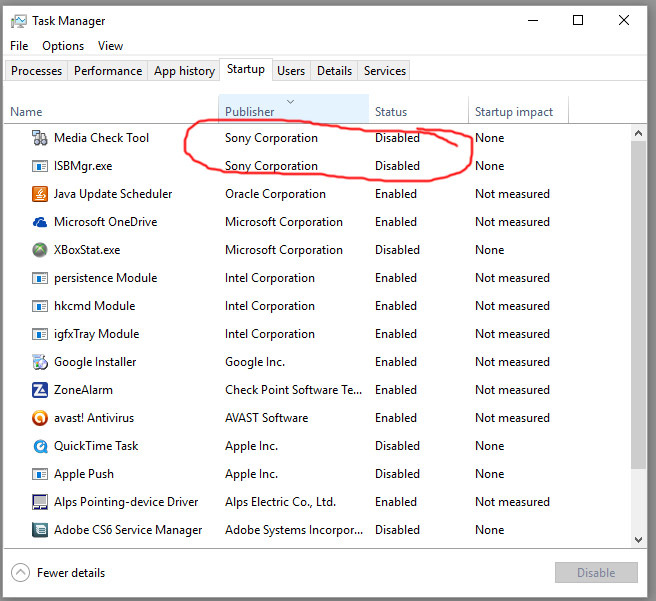This screenshot has height=601, width=656.
Task: Select the igfxTray Module name
Action: (x=96, y=334)
